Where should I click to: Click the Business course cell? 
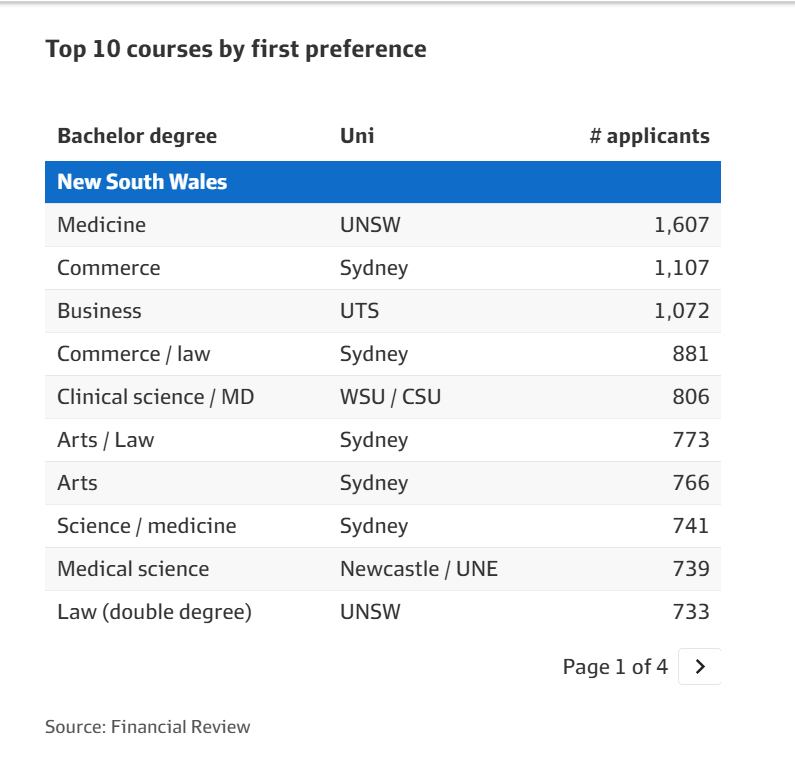pos(99,311)
